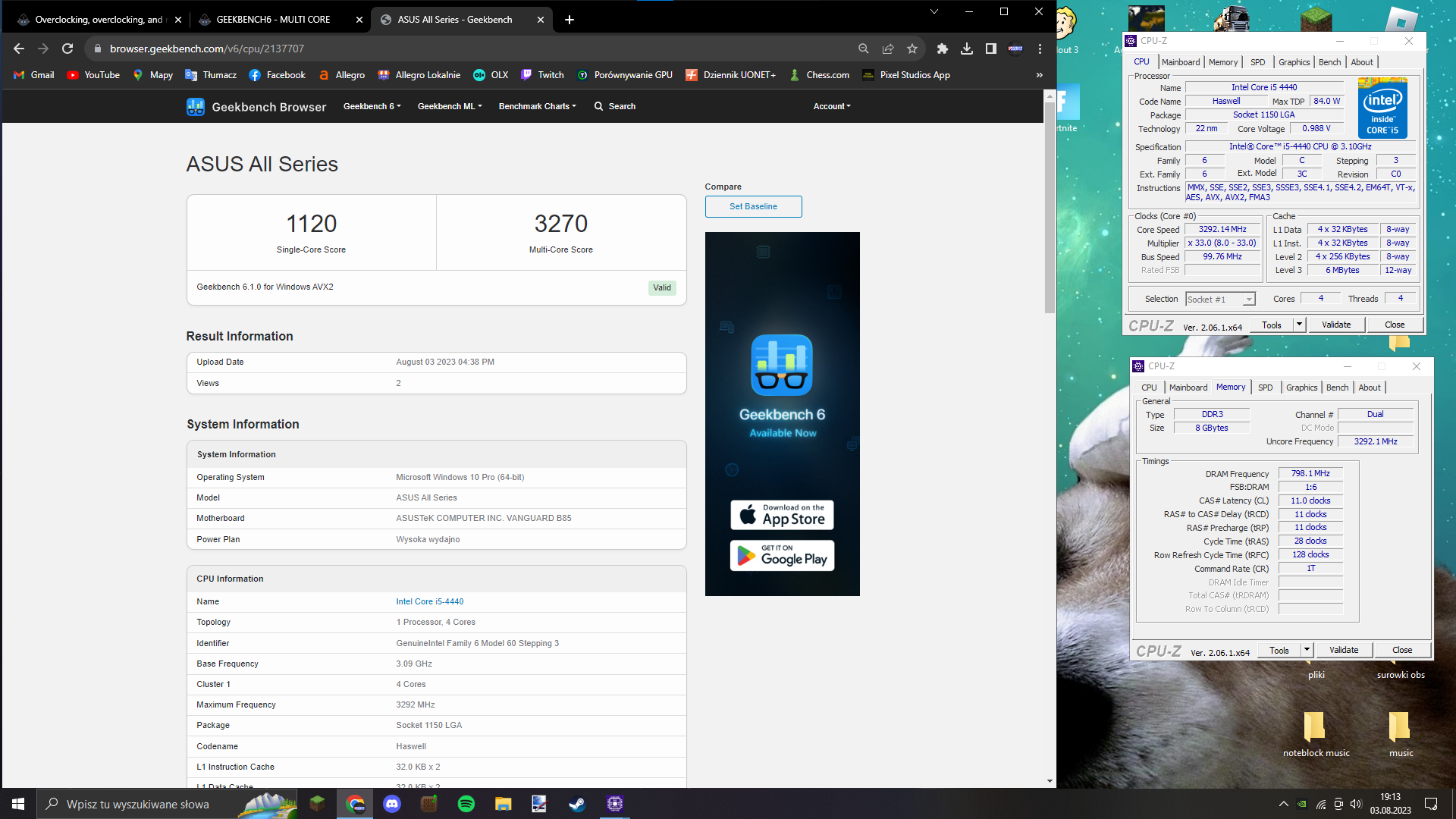Switch to the Overclocking browser tab
Screen dimensions: 1456x819
point(99,20)
